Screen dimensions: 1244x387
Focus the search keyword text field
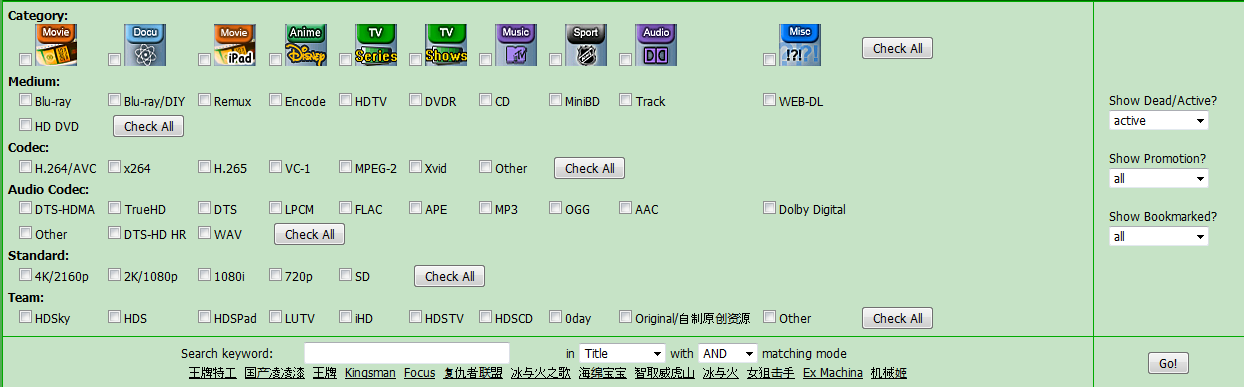(x=407, y=353)
